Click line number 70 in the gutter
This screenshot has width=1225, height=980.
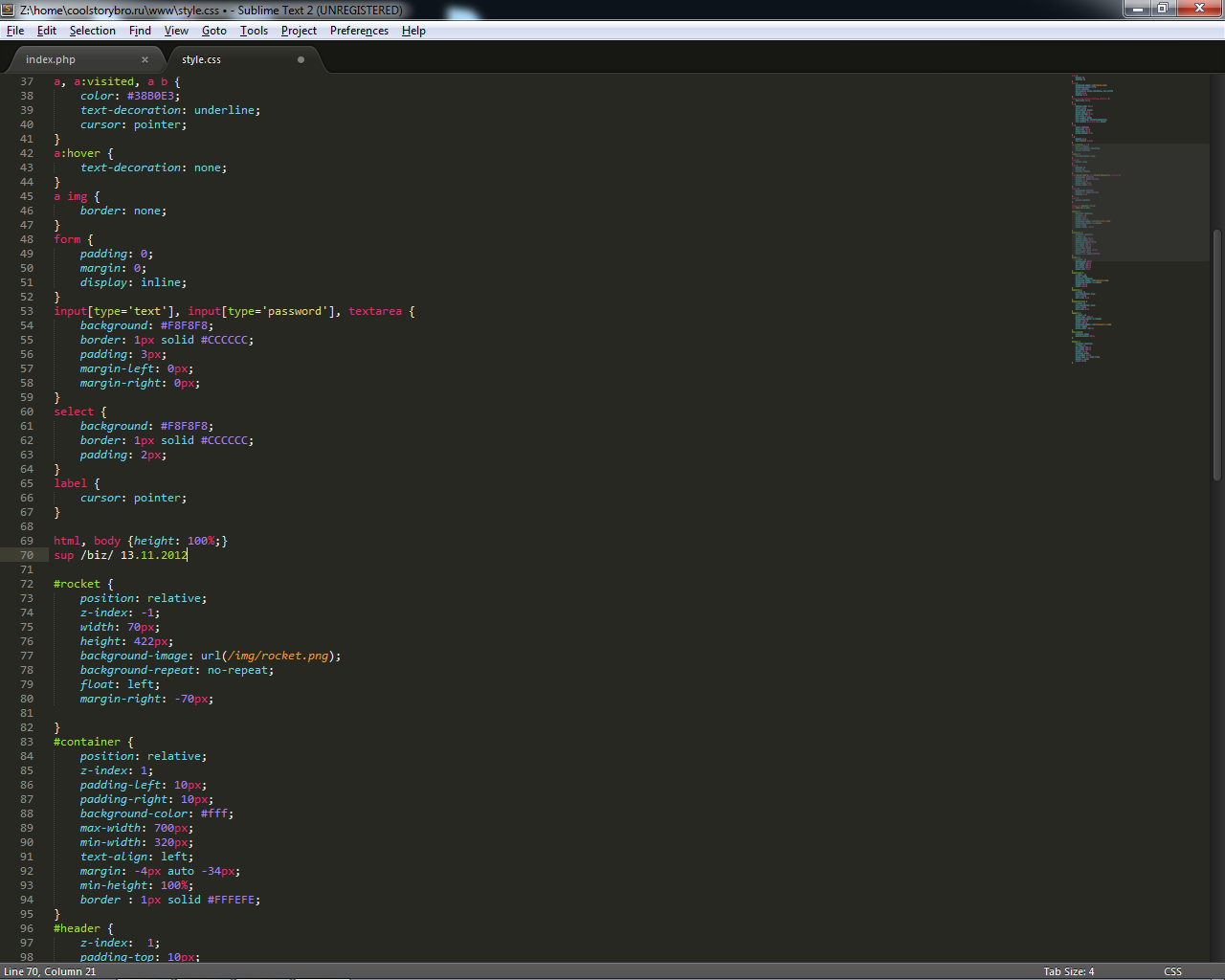pos(27,555)
